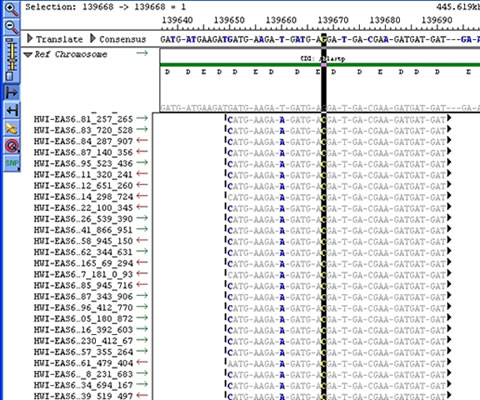Screen dimensions: 480x400
Task: Click the grey reference sequence line
Action: 320,108
